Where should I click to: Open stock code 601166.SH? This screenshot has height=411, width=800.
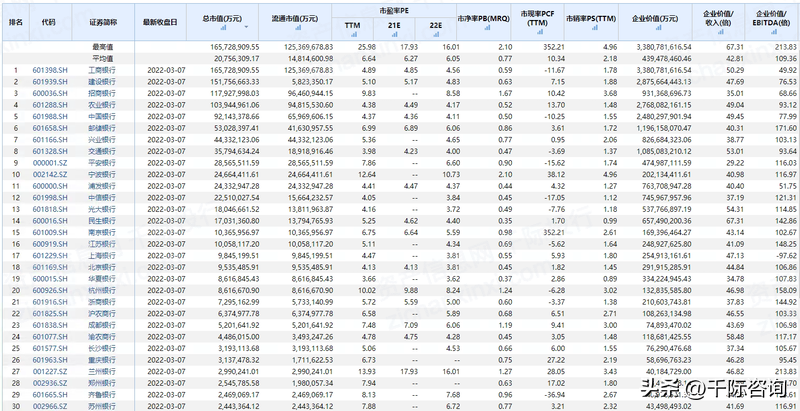[x=50, y=139]
